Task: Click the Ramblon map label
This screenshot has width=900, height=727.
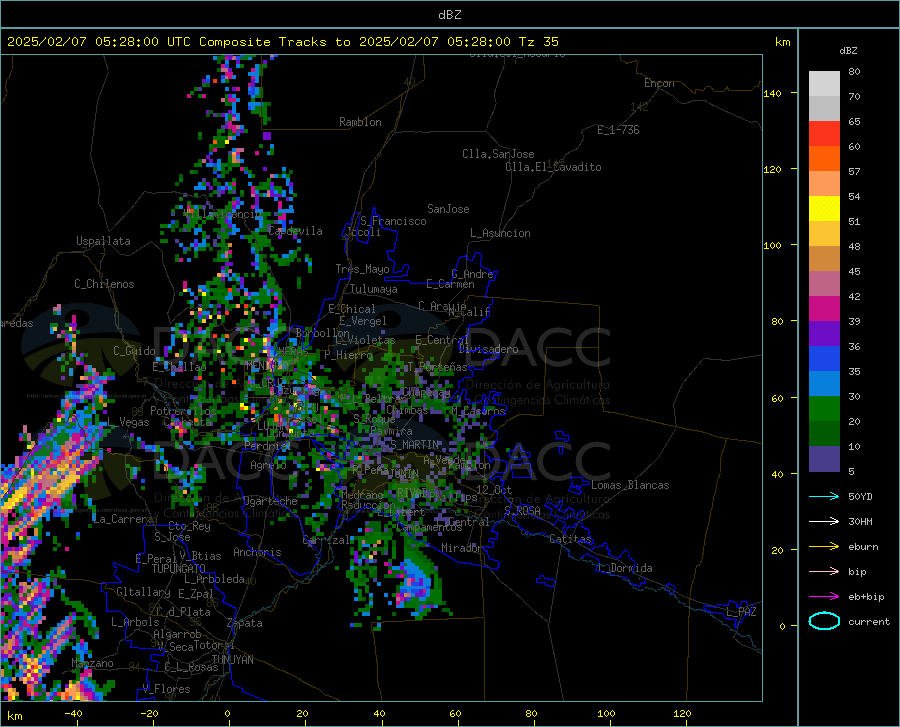Action: (x=360, y=122)
